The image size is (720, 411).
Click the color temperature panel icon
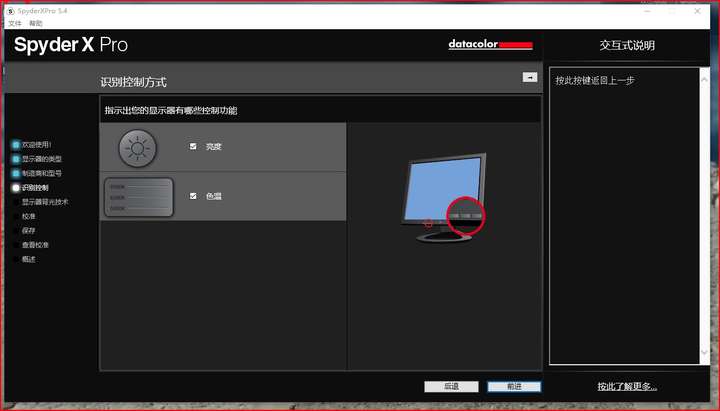pyautogui.click(x=139, y=197)
